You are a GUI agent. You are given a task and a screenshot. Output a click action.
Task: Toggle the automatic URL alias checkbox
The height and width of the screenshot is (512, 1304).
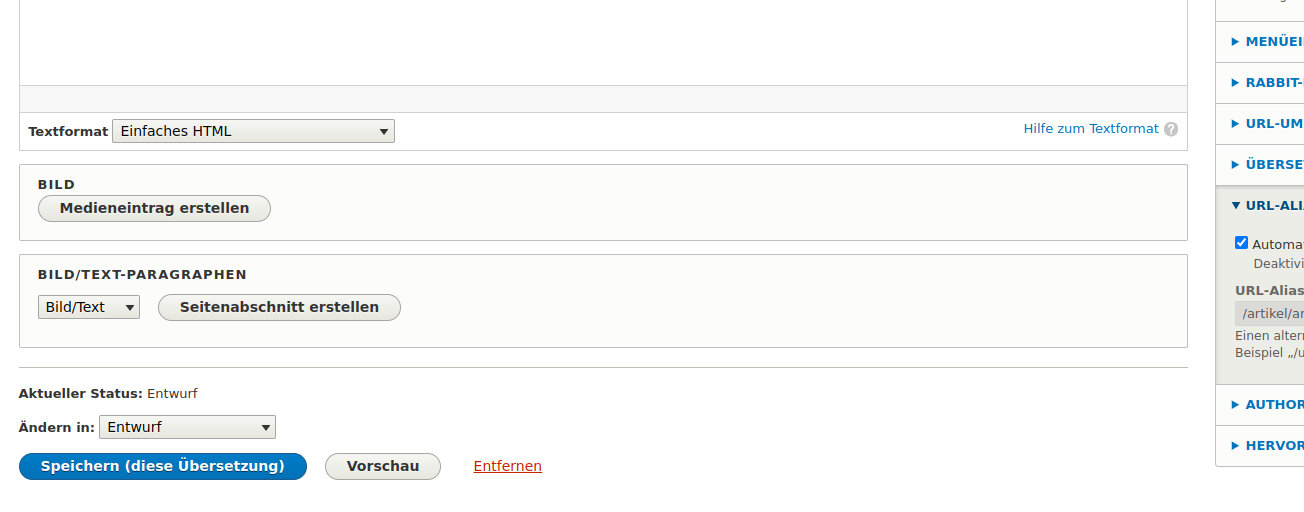[1242, 243]
